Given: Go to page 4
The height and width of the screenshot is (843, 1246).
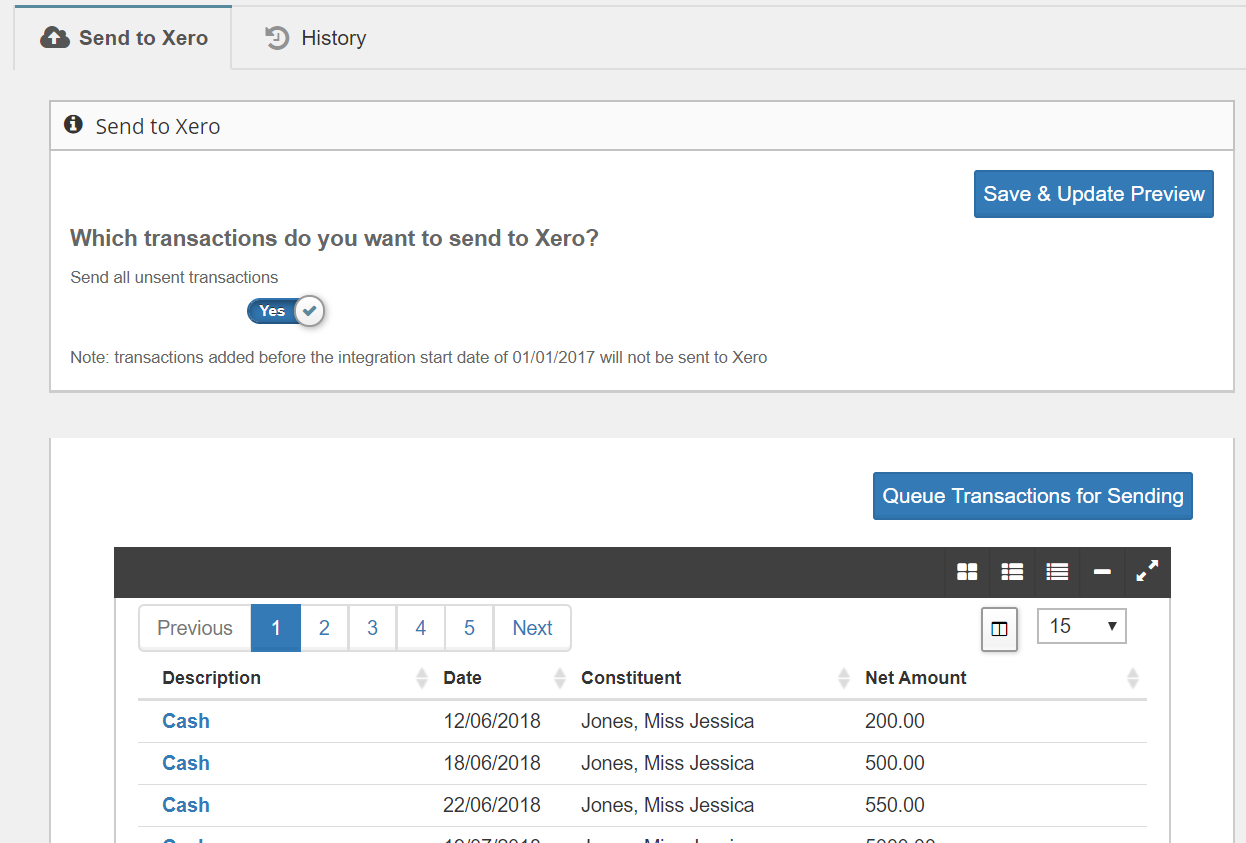Looking at the screenshot, I should click(x=420, y=628).
